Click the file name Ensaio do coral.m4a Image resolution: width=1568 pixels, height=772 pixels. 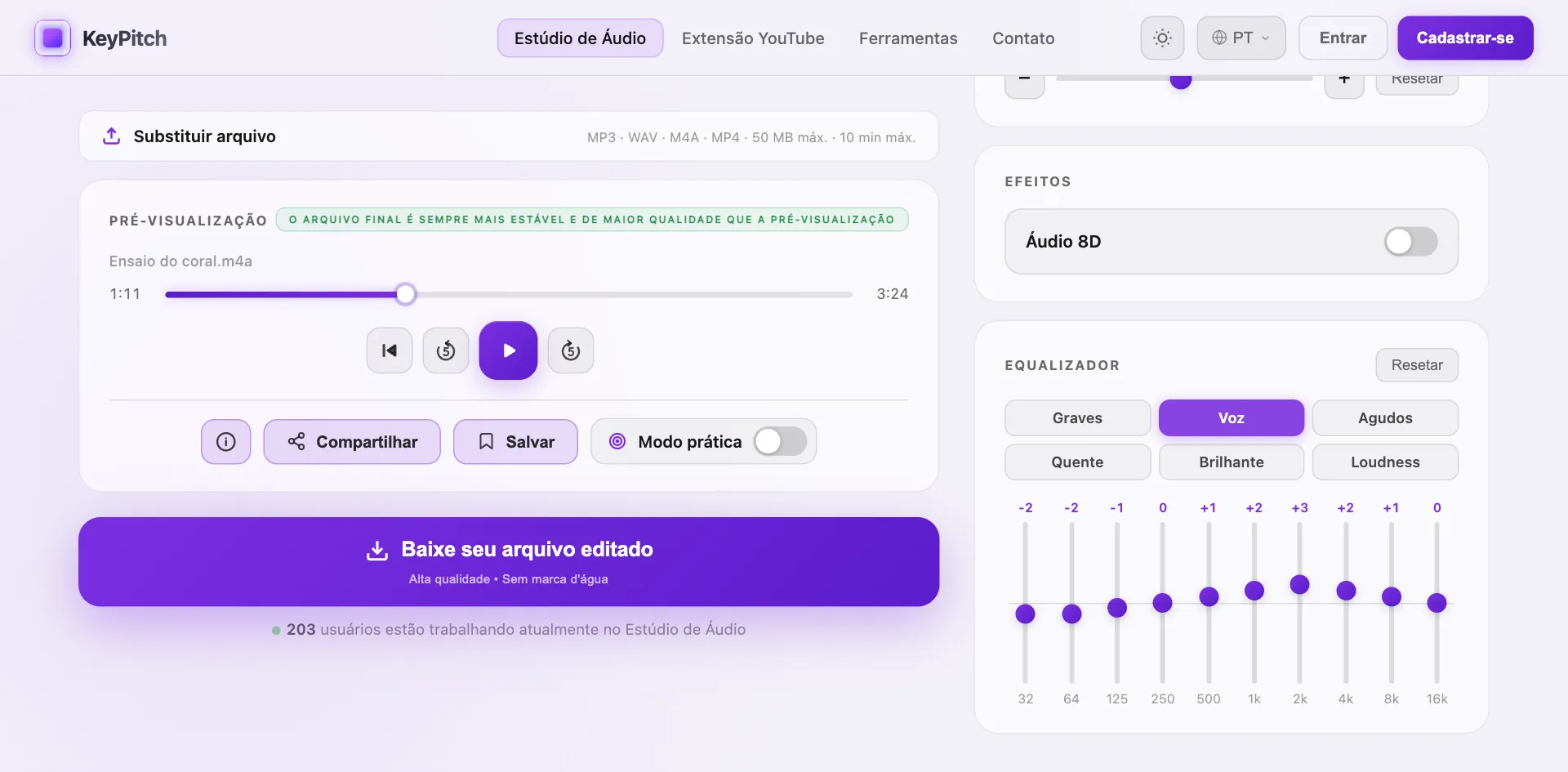[180, 261]
